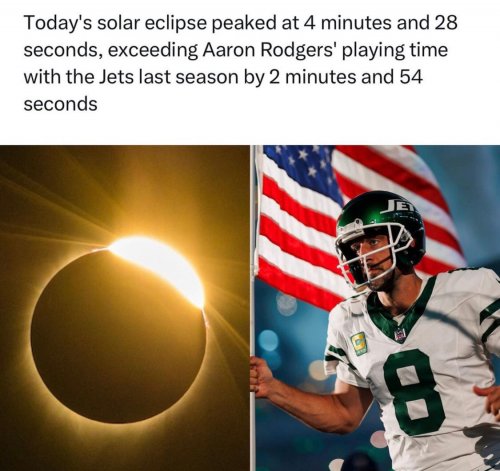
Task: Click the dark moon disc center
Action: tap(118, 337)
